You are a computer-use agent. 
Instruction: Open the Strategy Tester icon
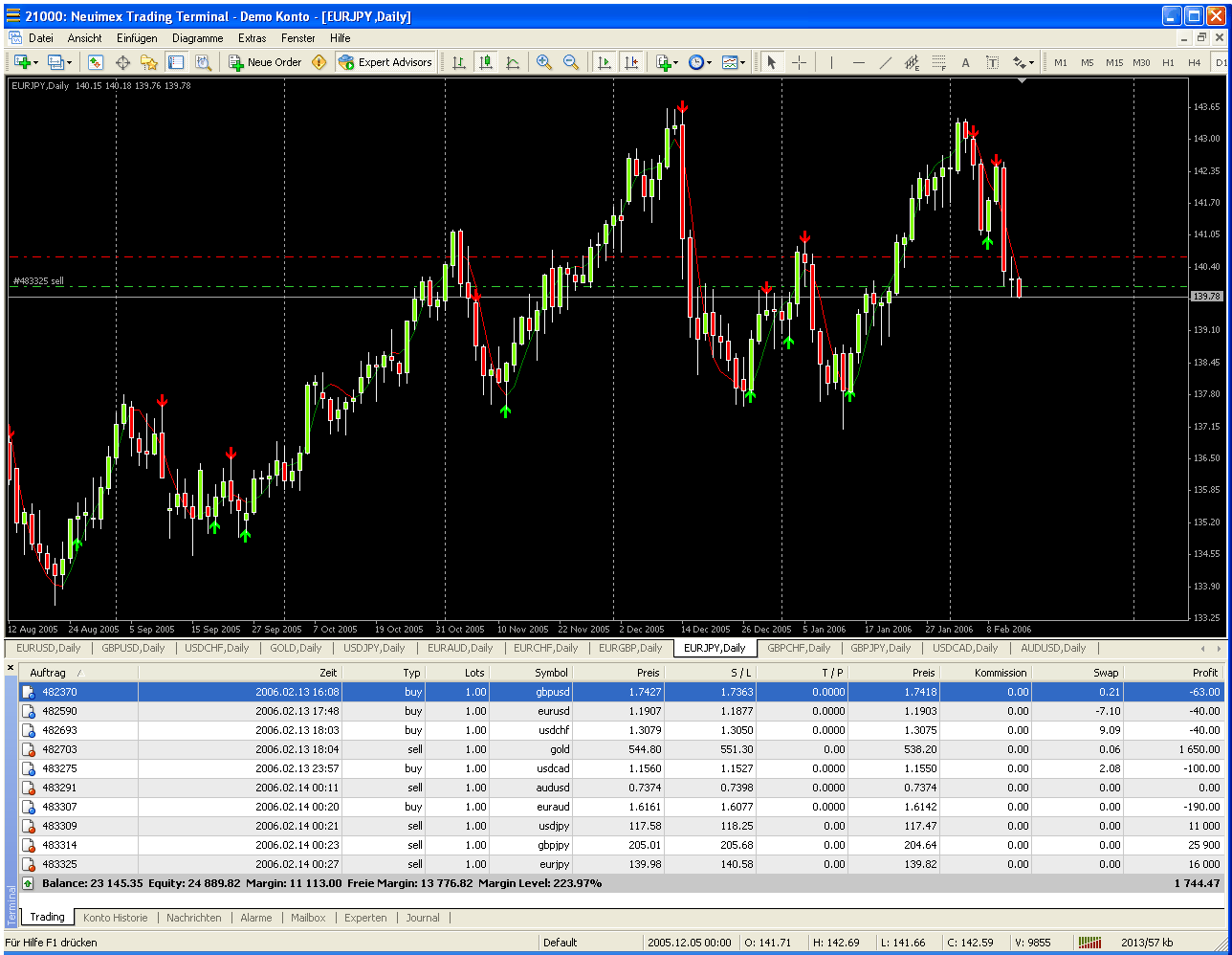203,62
